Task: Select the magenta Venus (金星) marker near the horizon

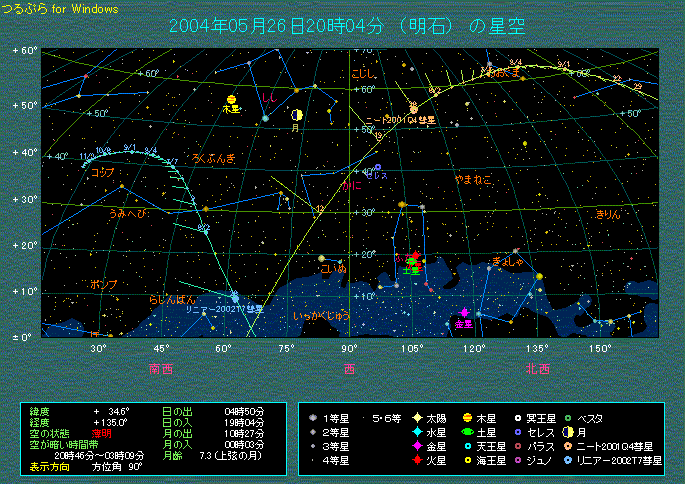Action: (464, 313)
